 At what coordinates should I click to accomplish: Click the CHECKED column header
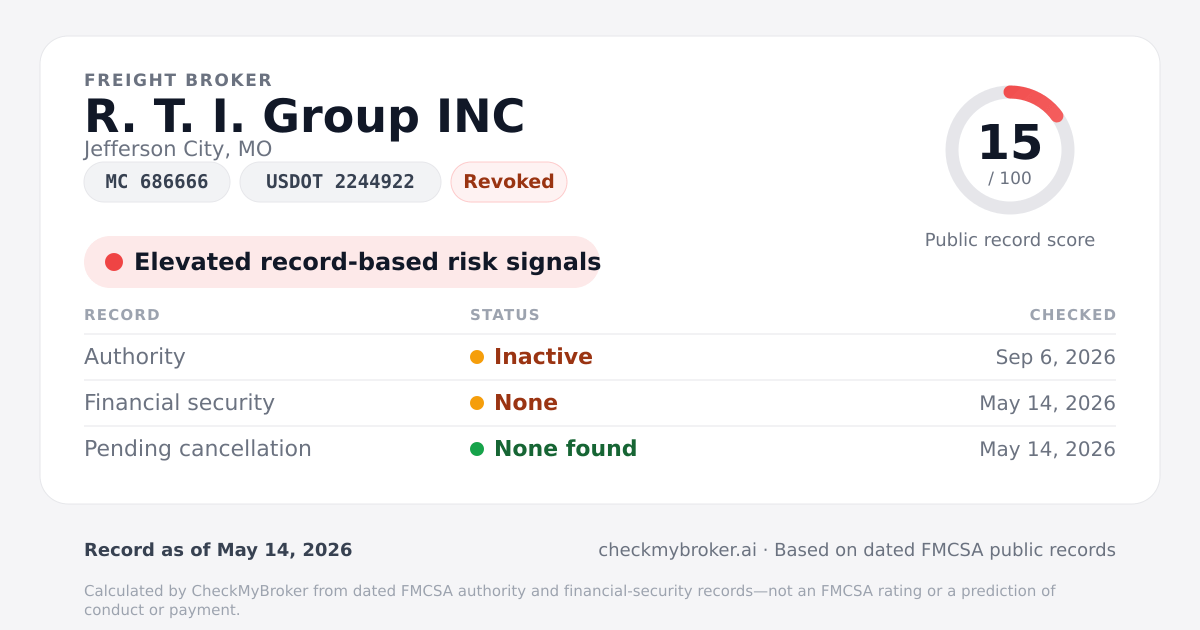click(1073, 315)
